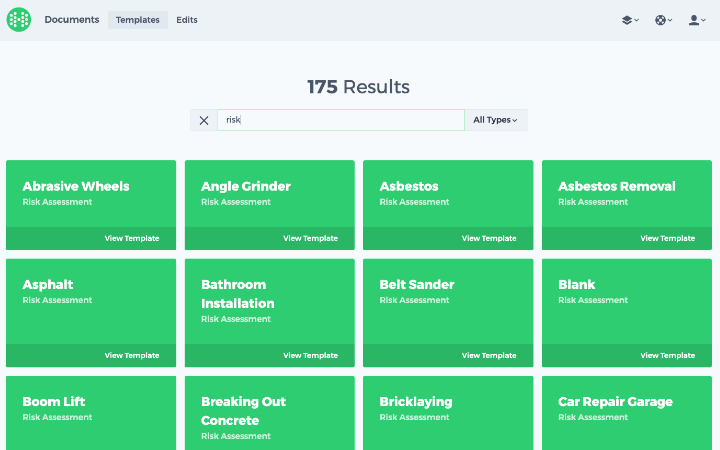This screenshot has width=720, height=450.
Task: Open the Bricklaying card
Action: click(x=448, y=413)
